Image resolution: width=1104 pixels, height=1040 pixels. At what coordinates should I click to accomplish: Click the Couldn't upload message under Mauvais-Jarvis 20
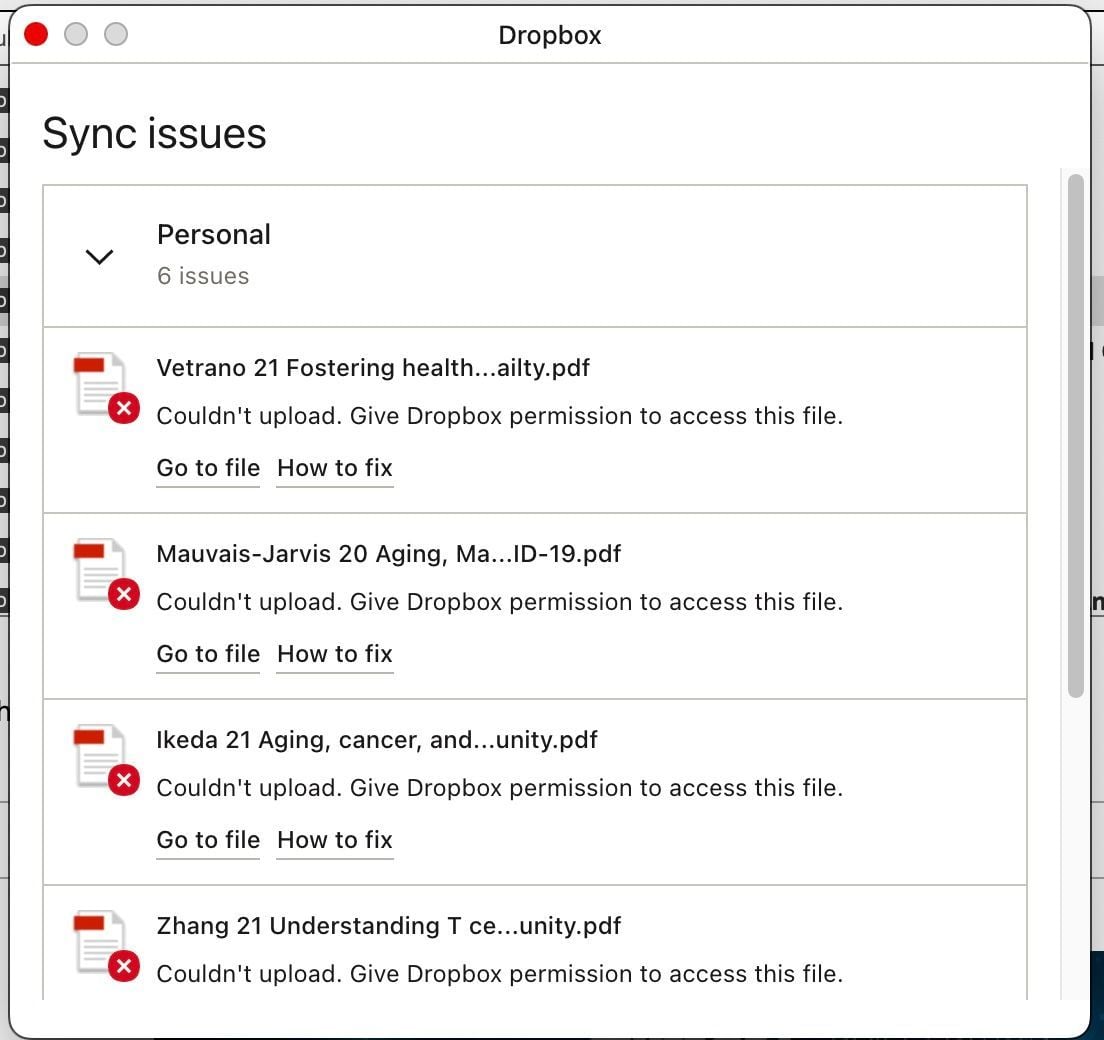[500, 602]
